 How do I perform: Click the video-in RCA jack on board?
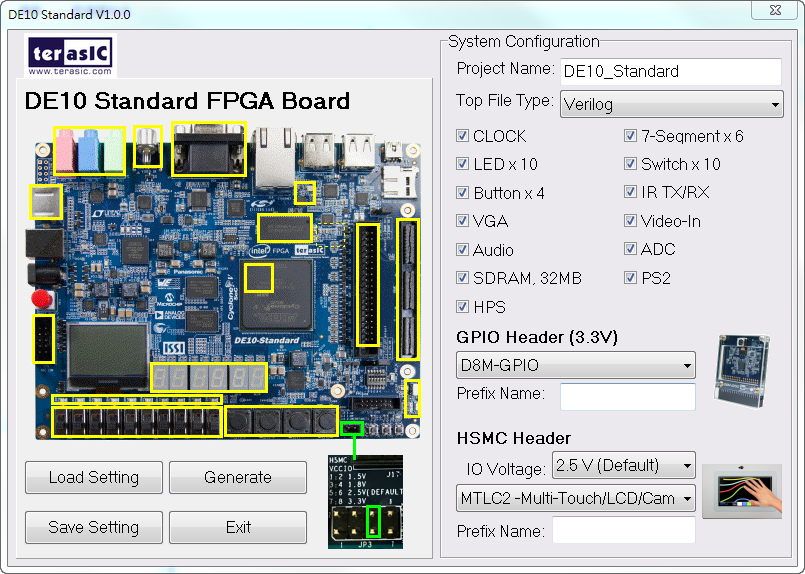148,147
